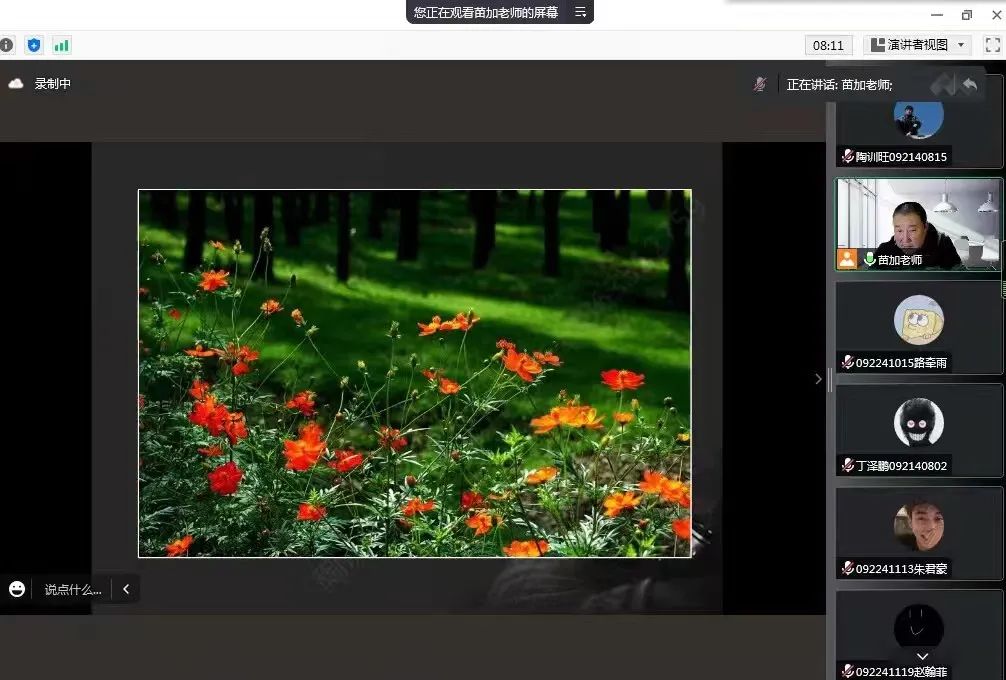
Task: Open the 演讲者视图 view dropdown
Action: click(918, 45)
